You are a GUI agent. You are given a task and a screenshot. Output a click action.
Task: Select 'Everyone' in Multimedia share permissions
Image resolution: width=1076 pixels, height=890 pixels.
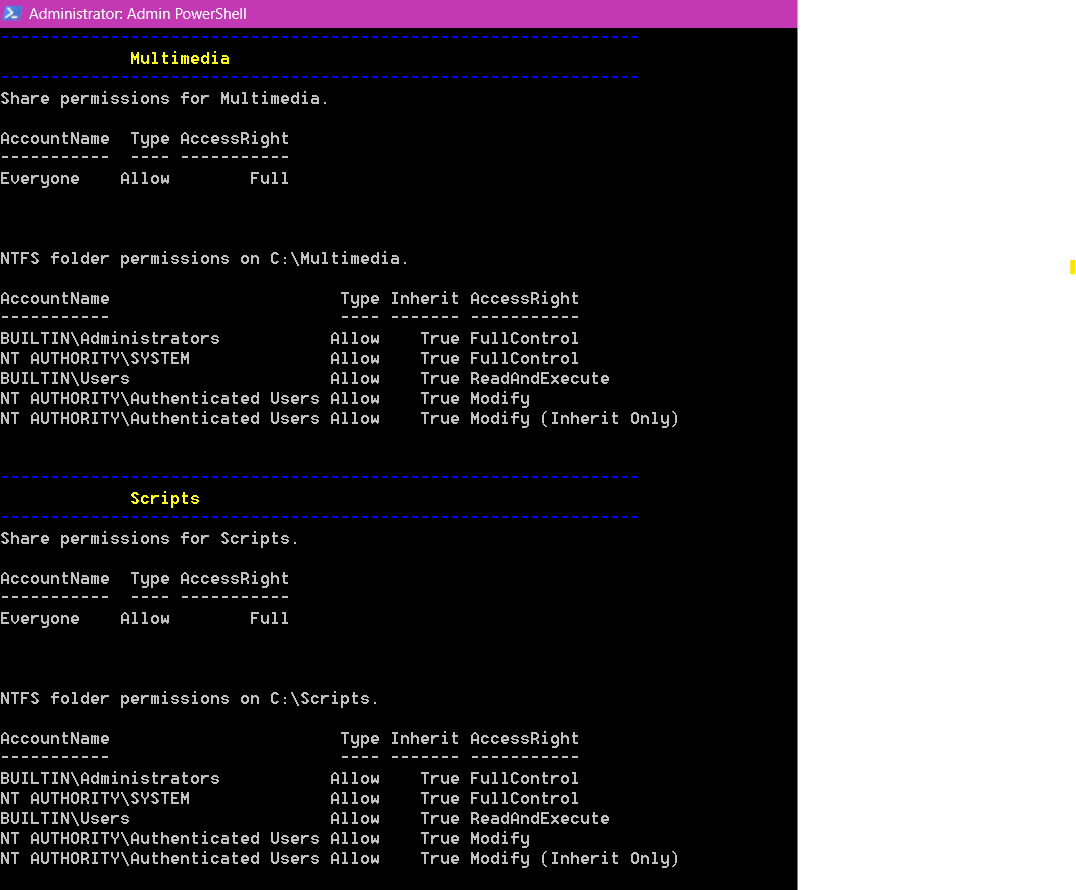pyautogui.click(x=40, y=179)
